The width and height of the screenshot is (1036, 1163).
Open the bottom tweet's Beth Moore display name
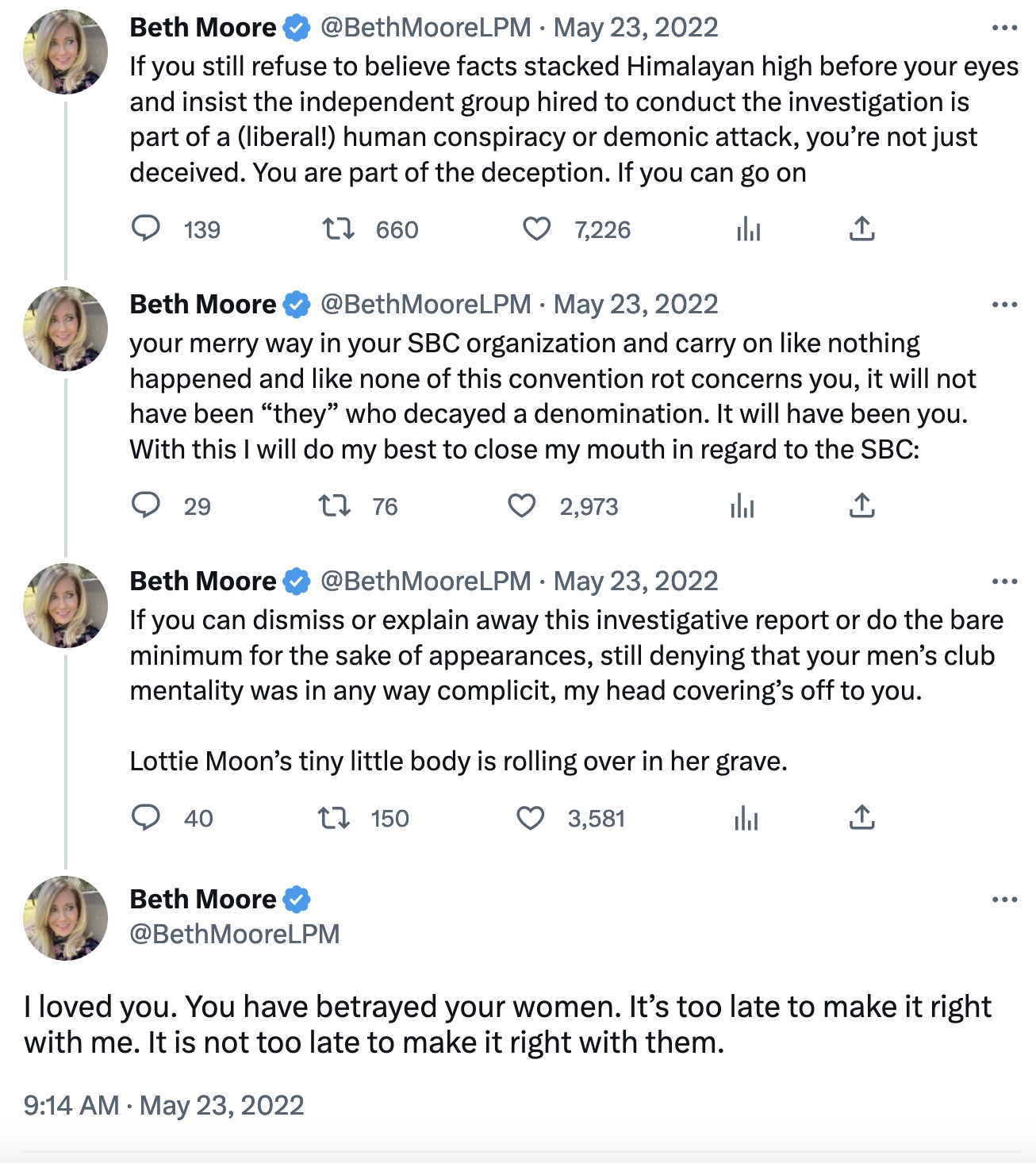pos(198,899)
